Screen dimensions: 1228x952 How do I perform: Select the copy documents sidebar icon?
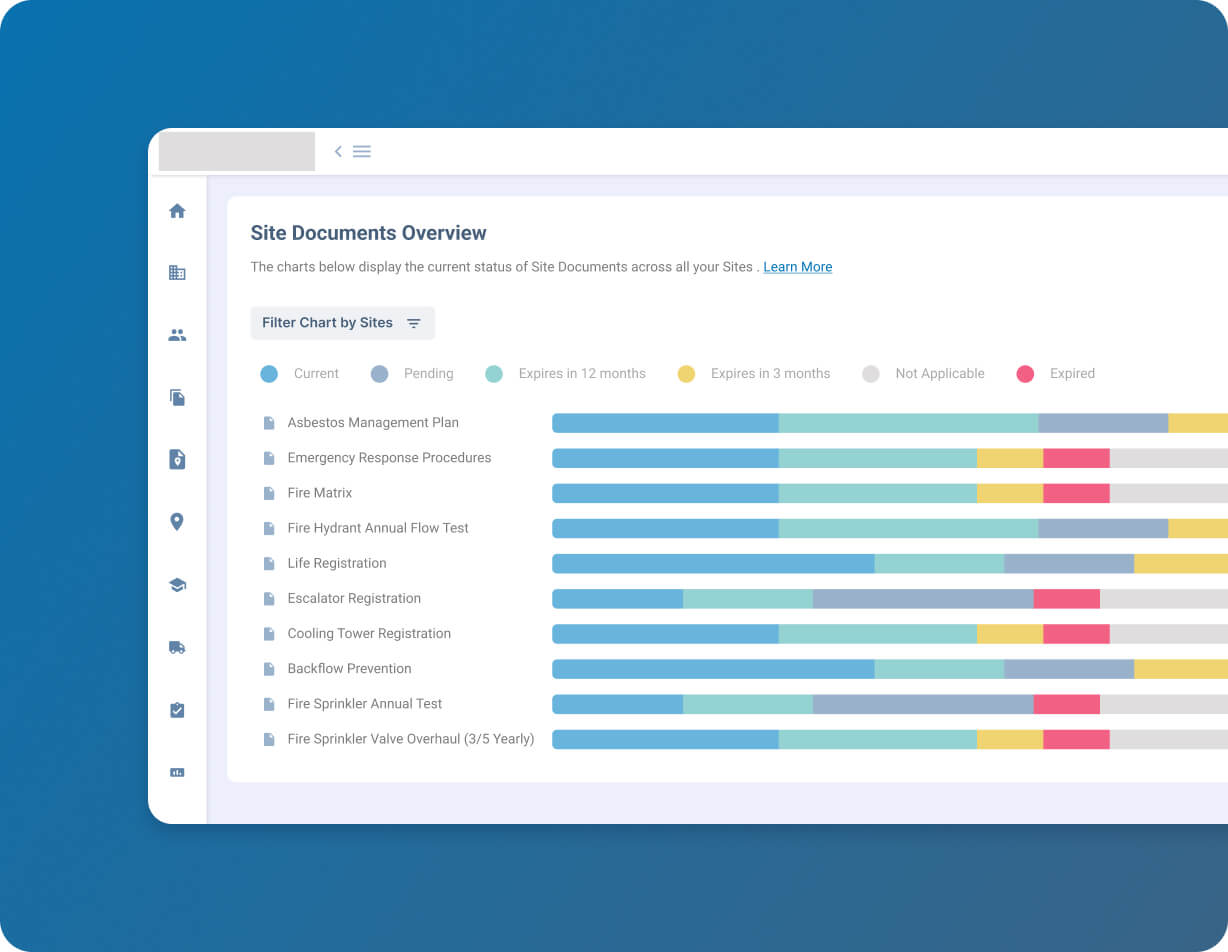(177, 398)
